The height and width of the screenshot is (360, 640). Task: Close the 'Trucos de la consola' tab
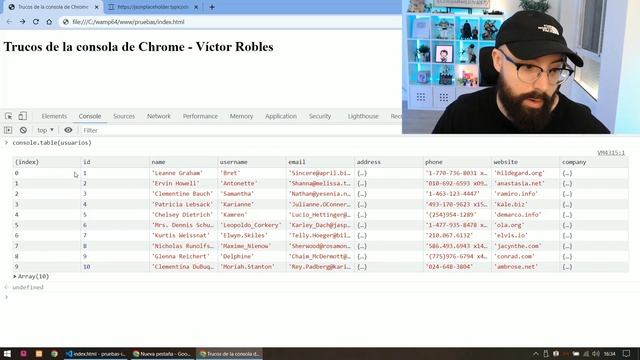click(x=97, y=7)
